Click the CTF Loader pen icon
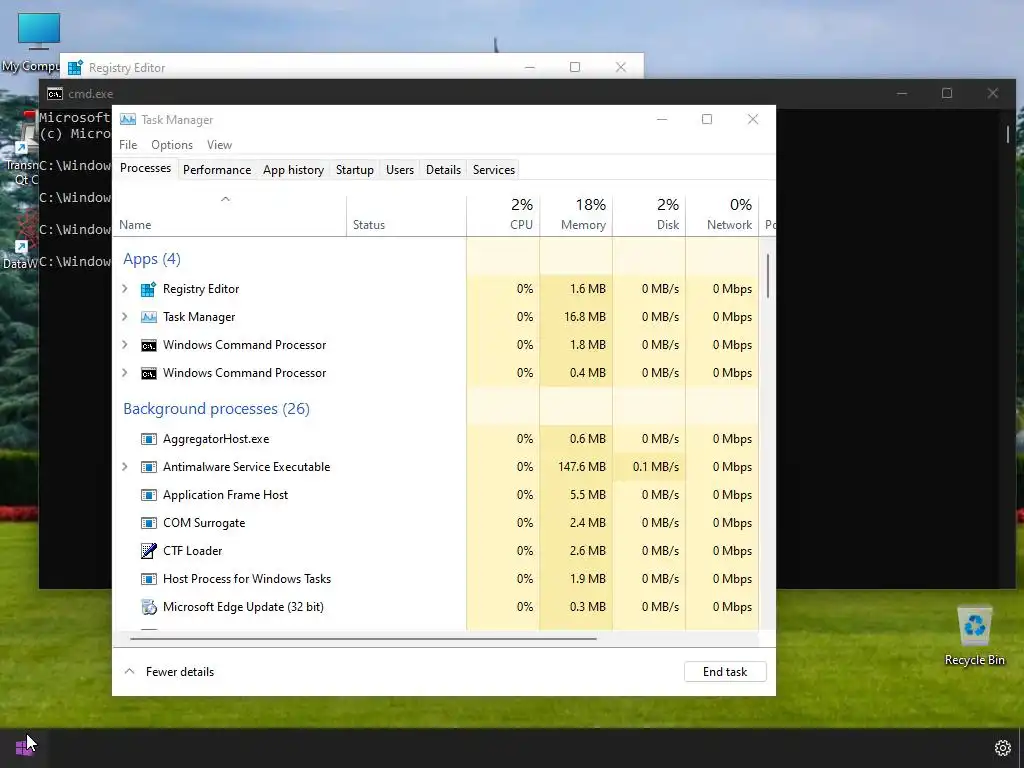The width and height of the screenshot is (1024, 768). pos(149,551)
